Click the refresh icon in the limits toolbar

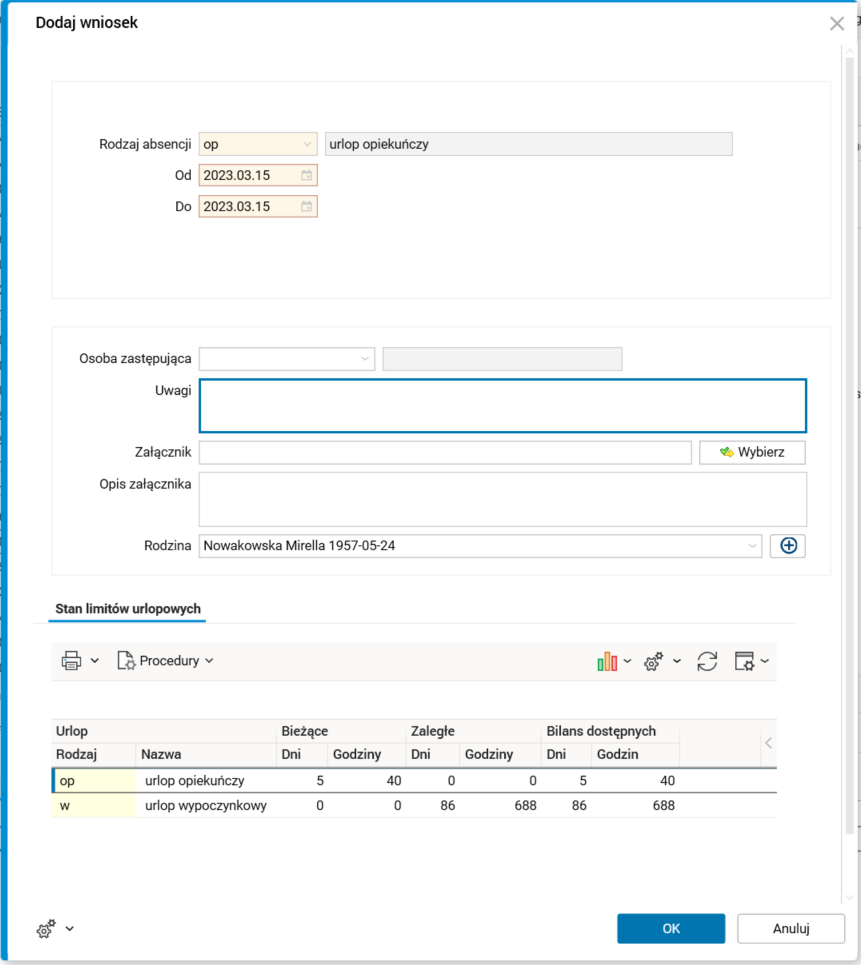[707, 661]
